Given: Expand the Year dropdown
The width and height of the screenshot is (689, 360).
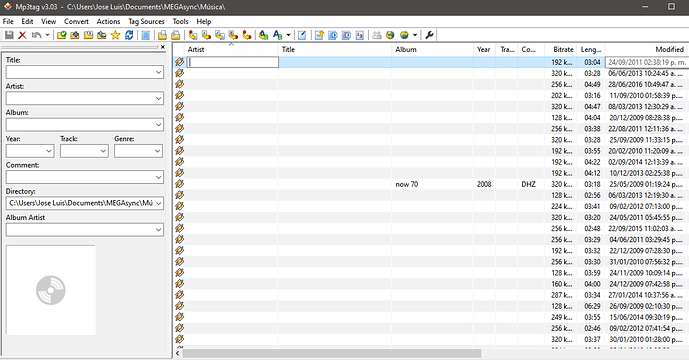Looking at the screenshot, I should click(49, 151).
